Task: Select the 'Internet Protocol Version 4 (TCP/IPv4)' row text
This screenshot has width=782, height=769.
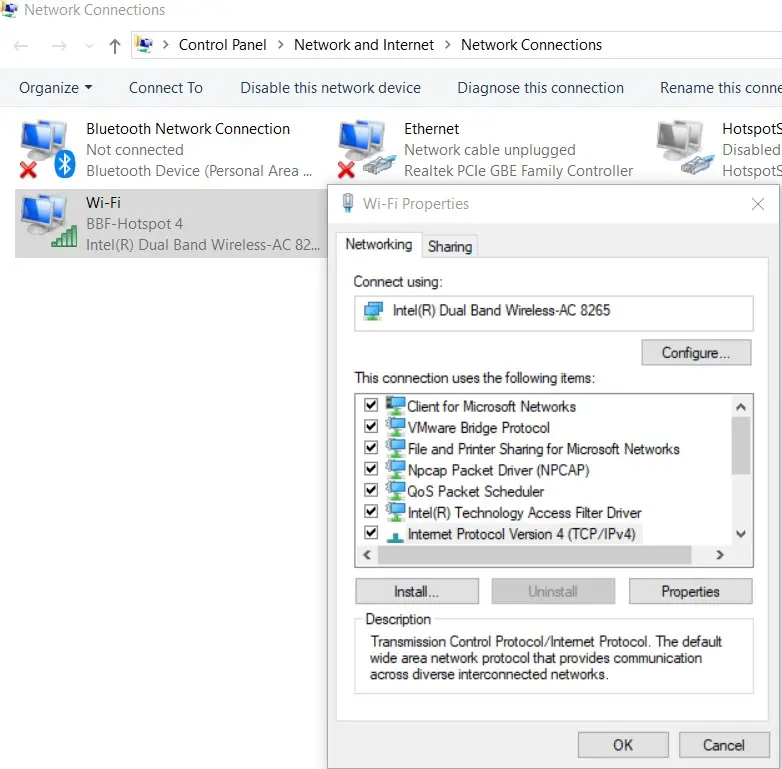Action: point(522,534)
